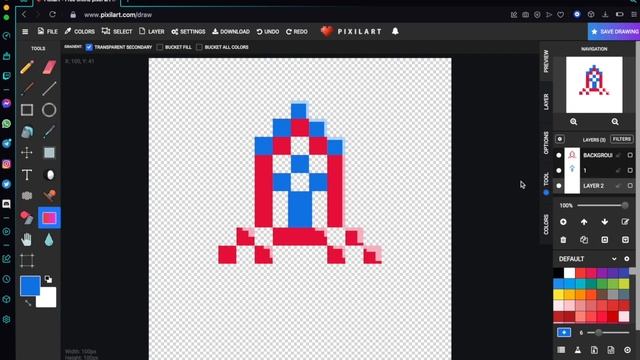Expand the DEFAULT palette dropdown
Screen dimensions: 640x360
(x=614, y=259)
